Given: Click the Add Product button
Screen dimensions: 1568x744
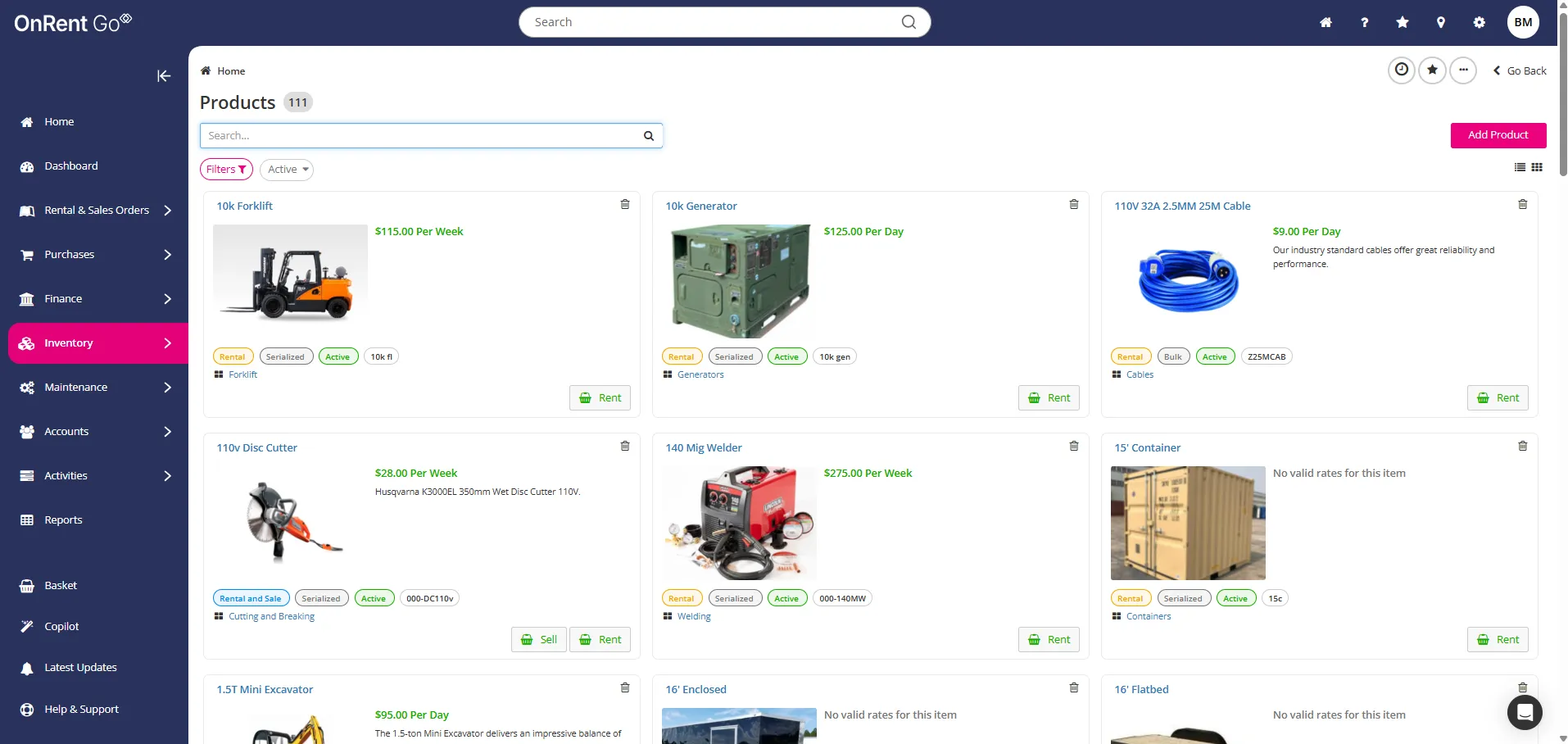Looking at the screenshot, I should tap(1498, 135).
